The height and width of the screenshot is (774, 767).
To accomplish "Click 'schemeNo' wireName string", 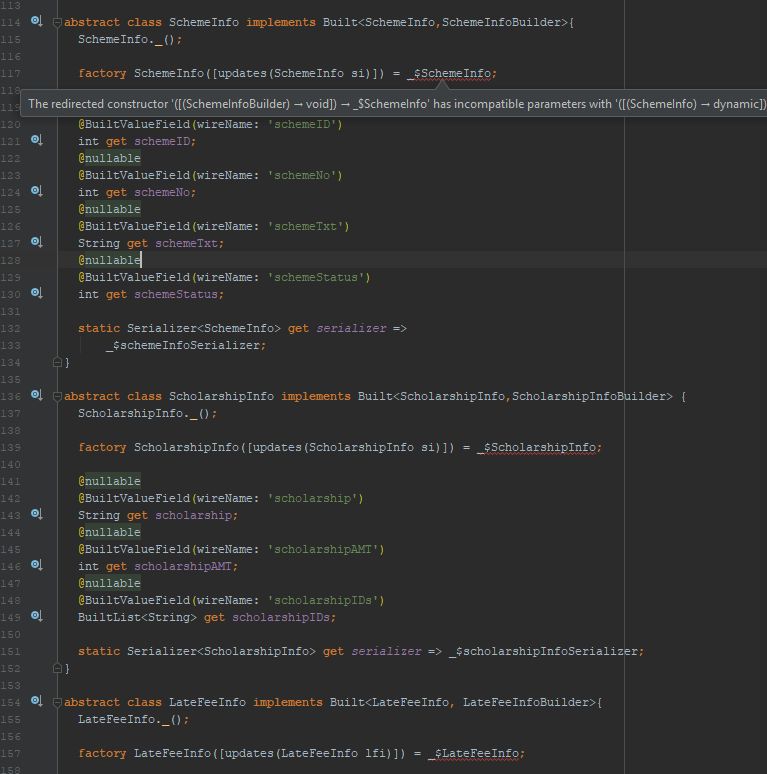I will point(302,175).
